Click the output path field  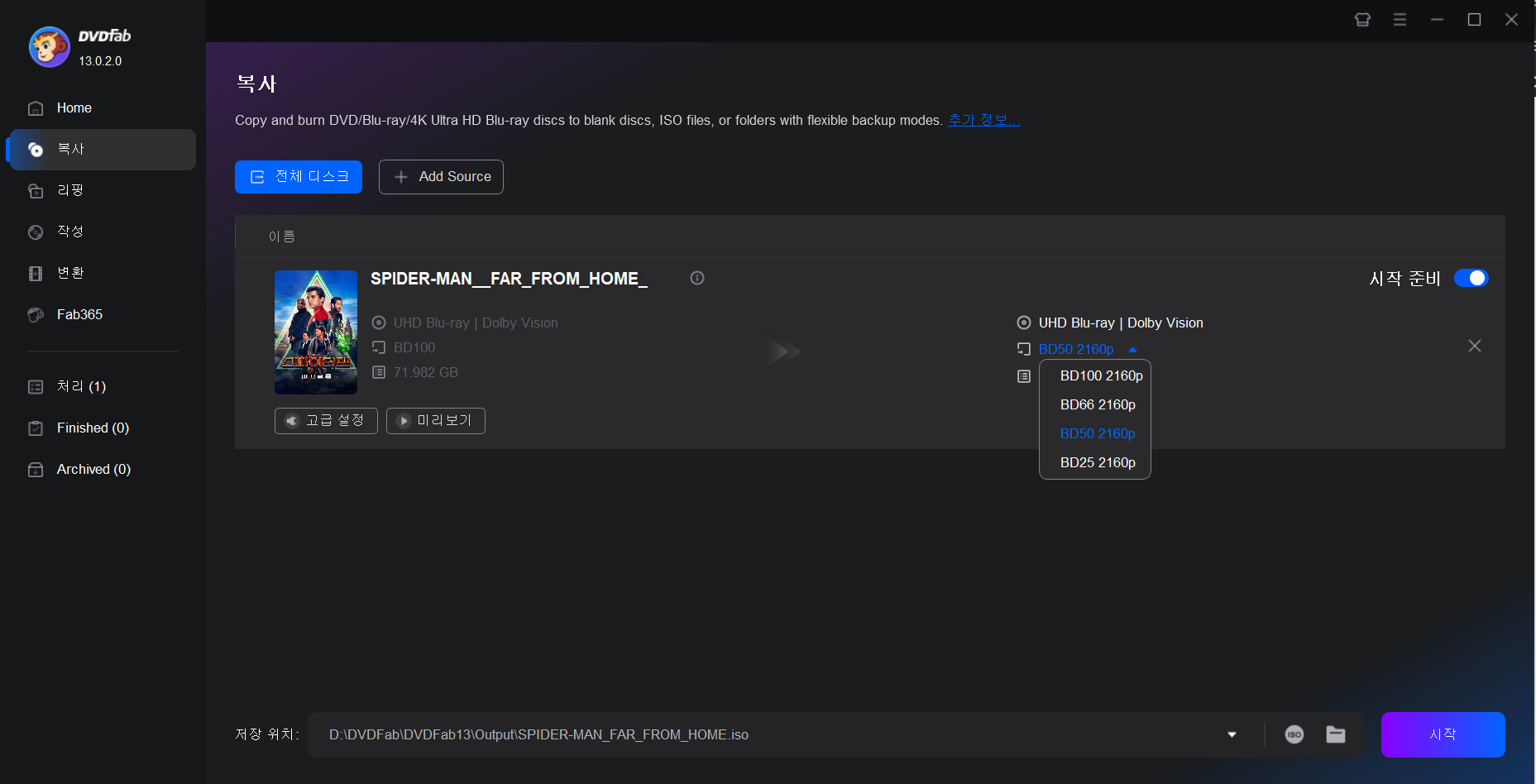coord(769,734)
